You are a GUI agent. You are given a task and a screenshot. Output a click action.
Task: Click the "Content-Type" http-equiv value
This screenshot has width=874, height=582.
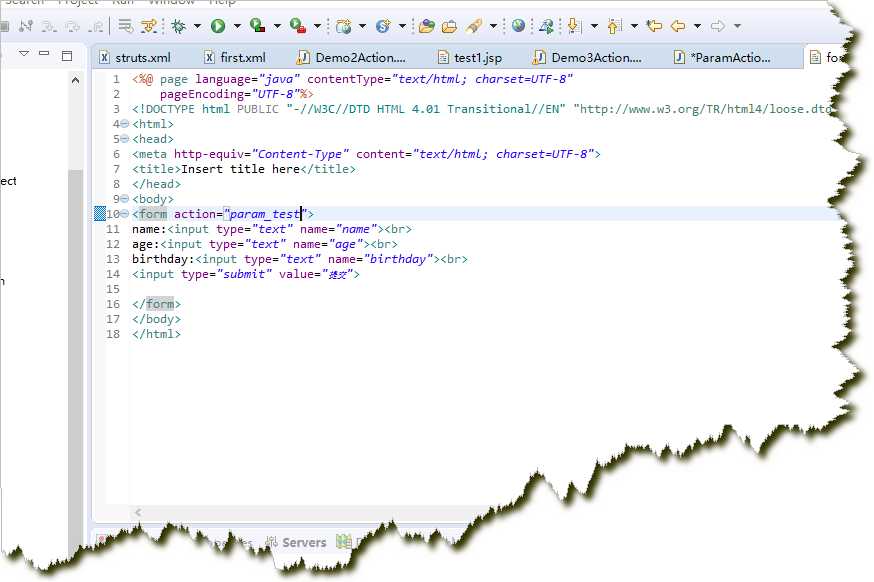300,154
